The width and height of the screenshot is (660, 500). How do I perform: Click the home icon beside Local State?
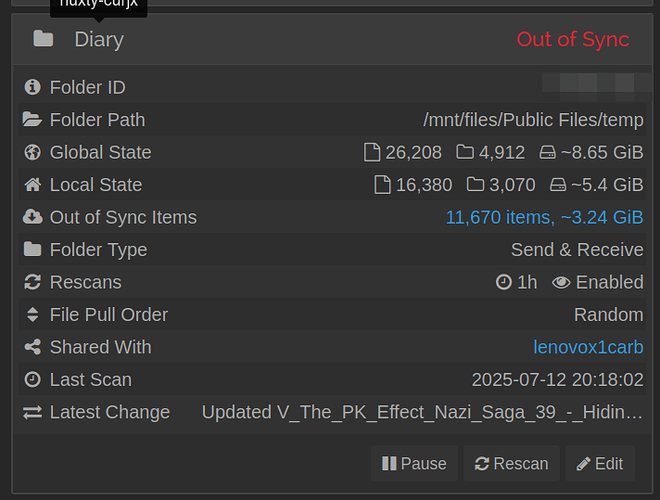point(32,184)
